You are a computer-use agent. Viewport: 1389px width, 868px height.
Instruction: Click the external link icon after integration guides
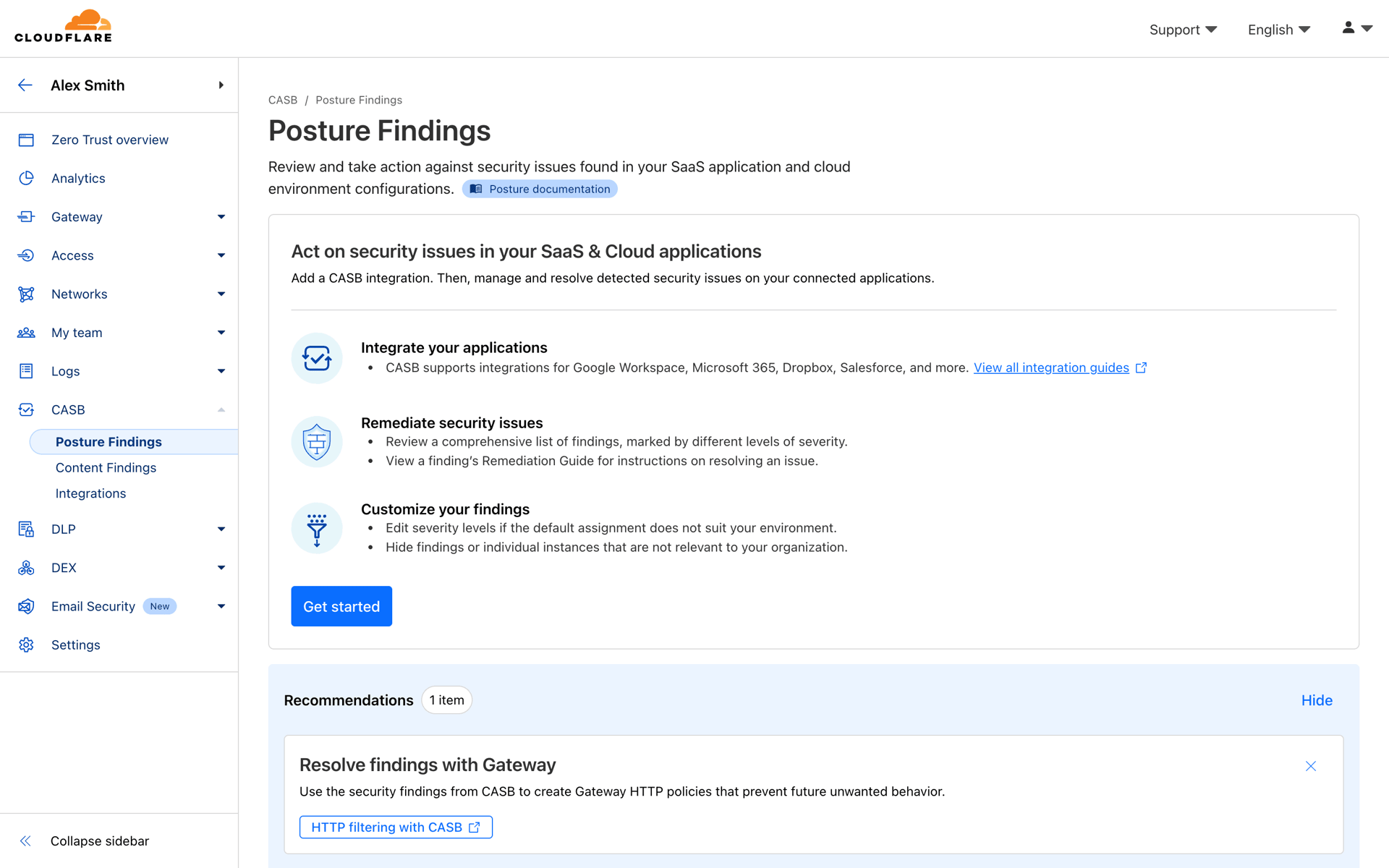click(x=1141, y=367)
